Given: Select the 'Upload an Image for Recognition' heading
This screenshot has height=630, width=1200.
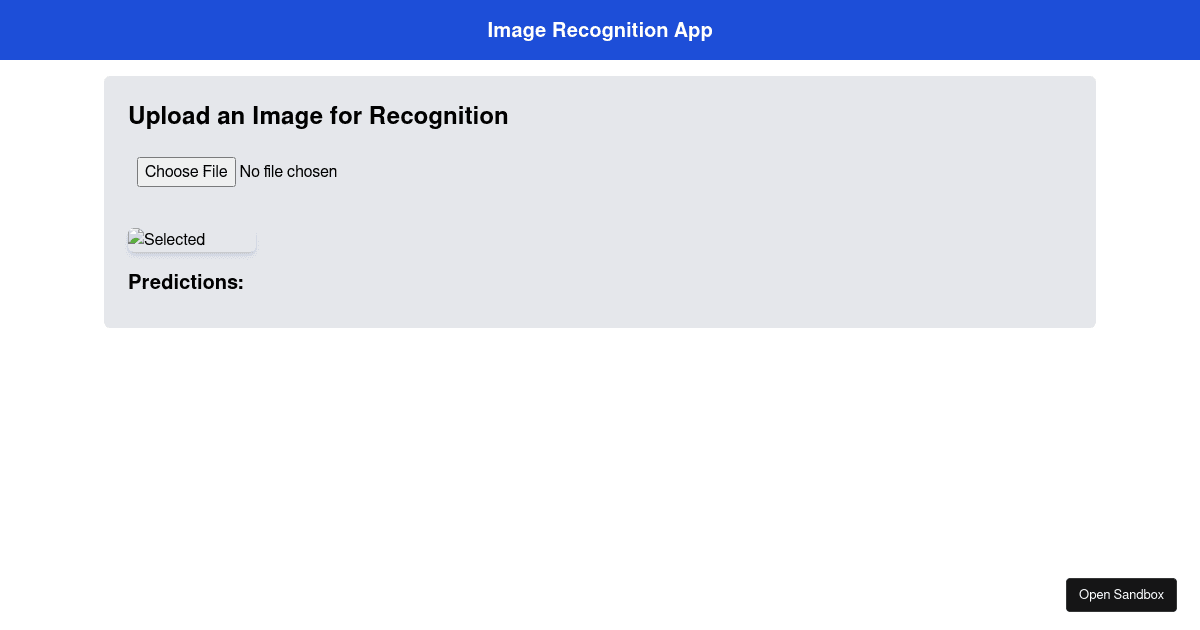Looking at the screenshot, I should (318, 116).
